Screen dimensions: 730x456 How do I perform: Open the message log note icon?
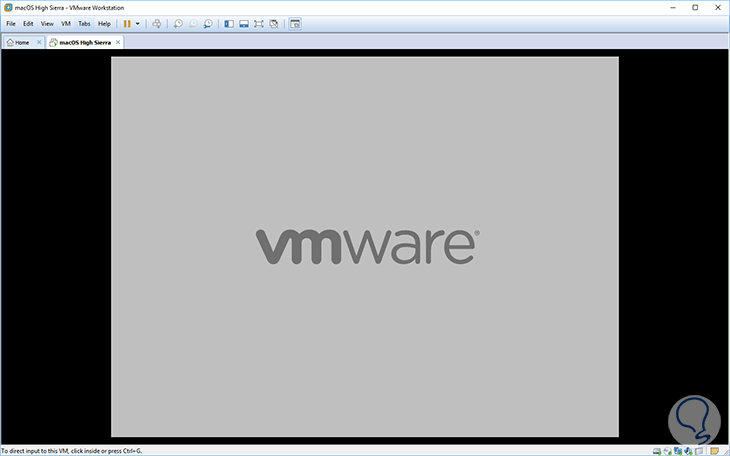pos(715,451)
